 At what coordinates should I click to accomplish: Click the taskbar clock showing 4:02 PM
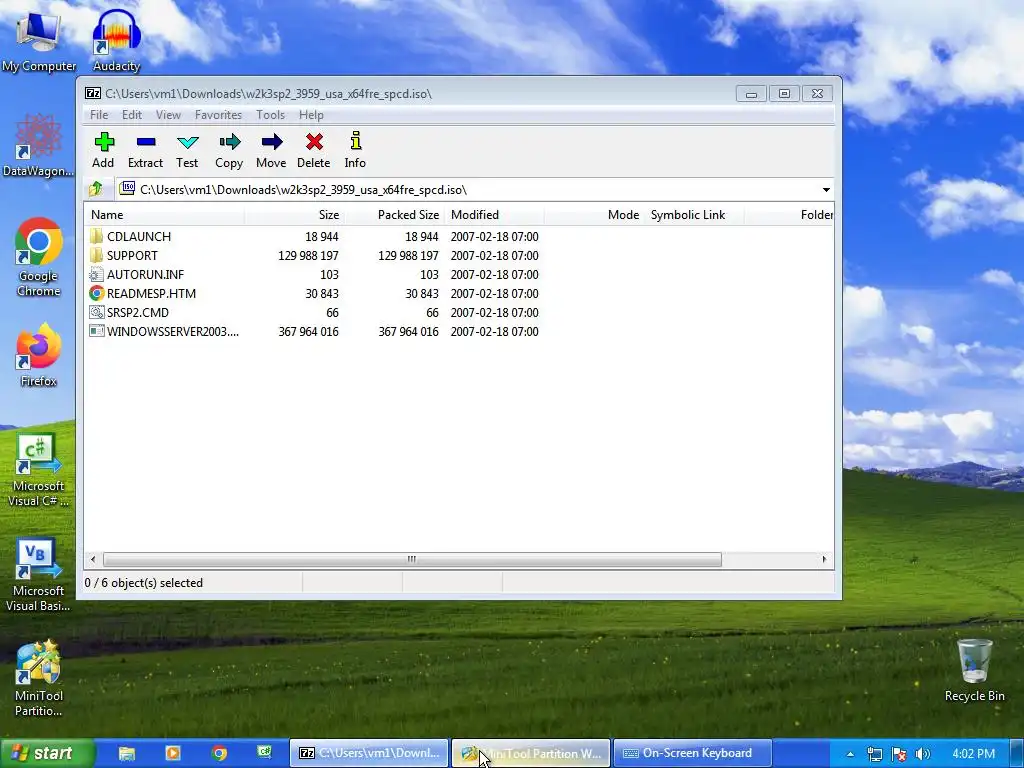click(974, 754)
